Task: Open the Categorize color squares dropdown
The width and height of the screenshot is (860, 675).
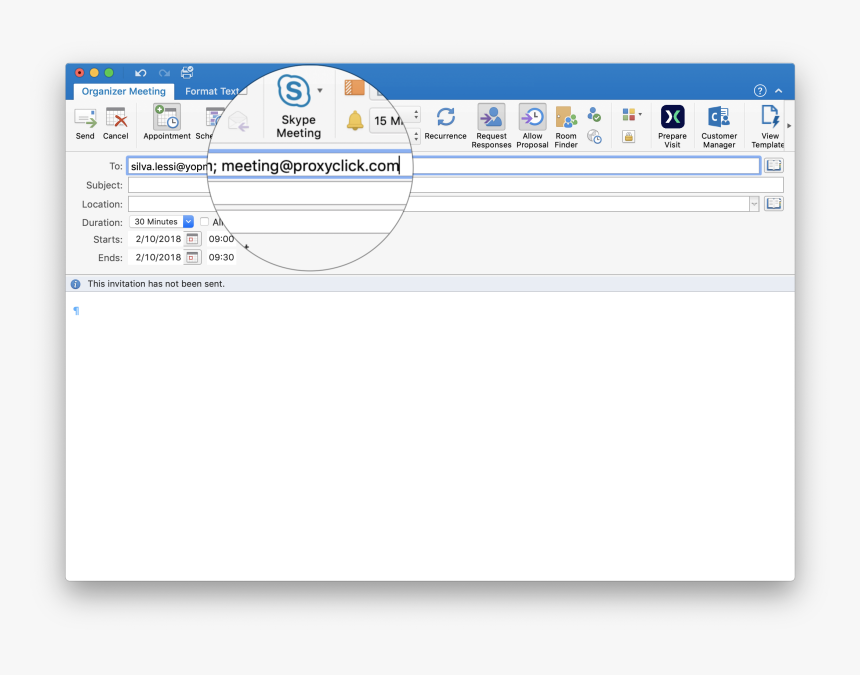Action: [x=632, y=115]
